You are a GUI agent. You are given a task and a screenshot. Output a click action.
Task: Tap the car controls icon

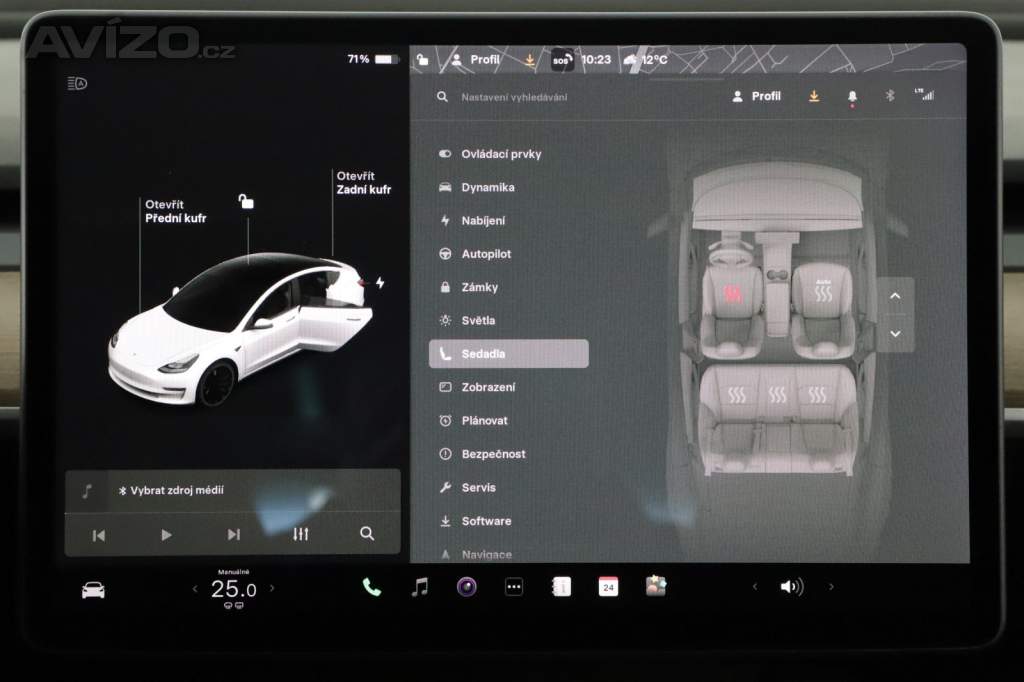(93, 590)
